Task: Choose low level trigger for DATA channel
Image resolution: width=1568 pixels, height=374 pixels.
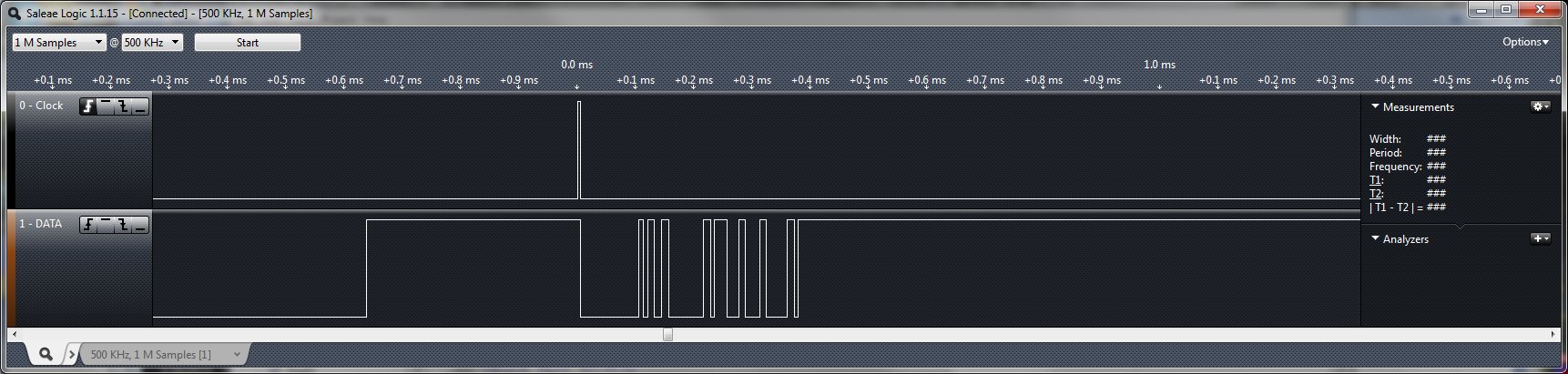Action: (140, 225)
